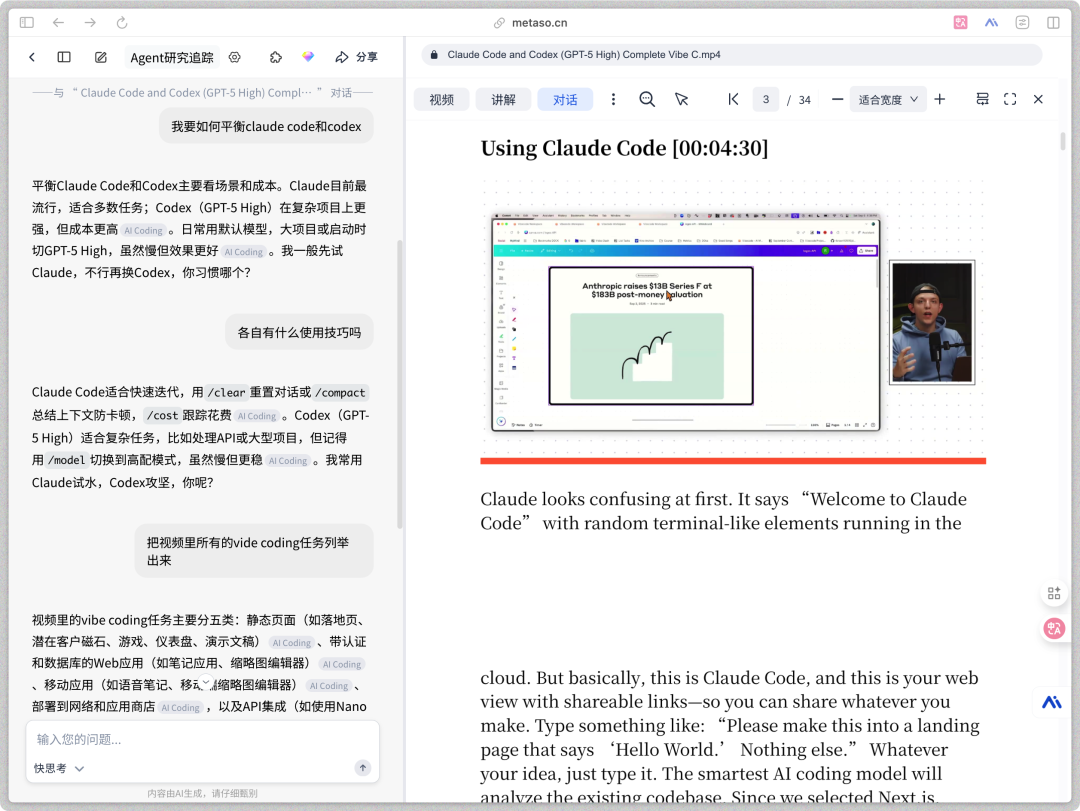Screen dimensions: 1080x811
Task: Open the translate tool on the right edge
Action: (x=1054, y=628)
